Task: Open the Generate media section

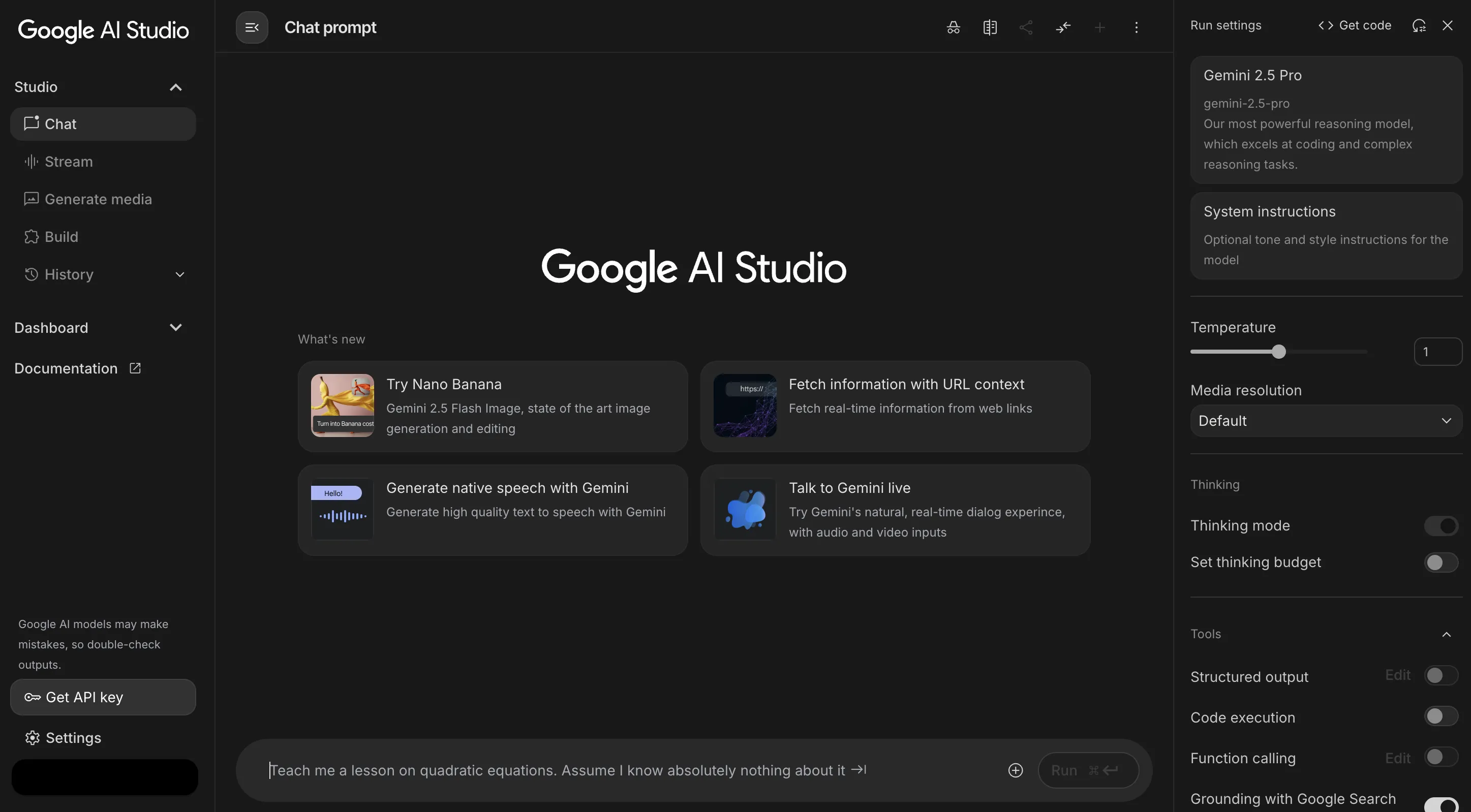Action: (x=98, y=199)
